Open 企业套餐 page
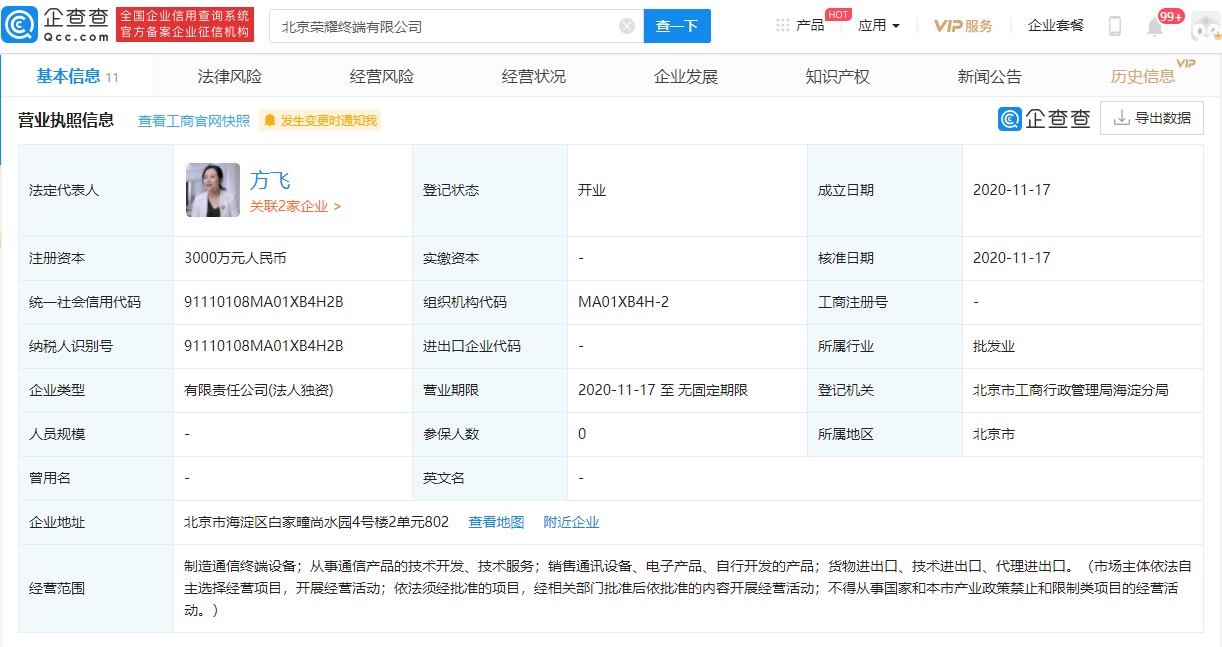1222x647 pixels. pyautogui.click(x=1056, y=26)
